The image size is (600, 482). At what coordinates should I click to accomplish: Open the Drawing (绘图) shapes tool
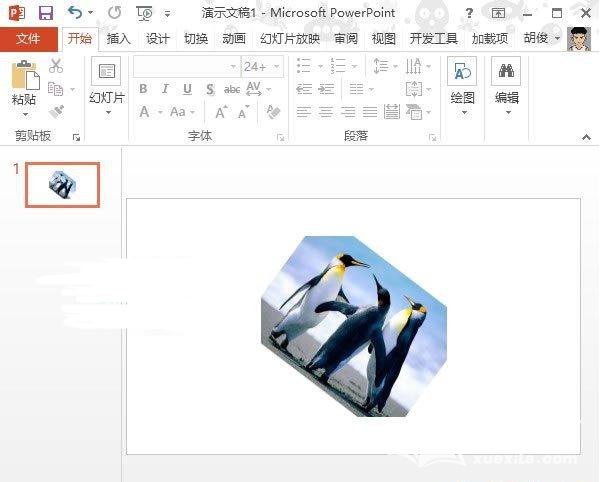[462, 78]
